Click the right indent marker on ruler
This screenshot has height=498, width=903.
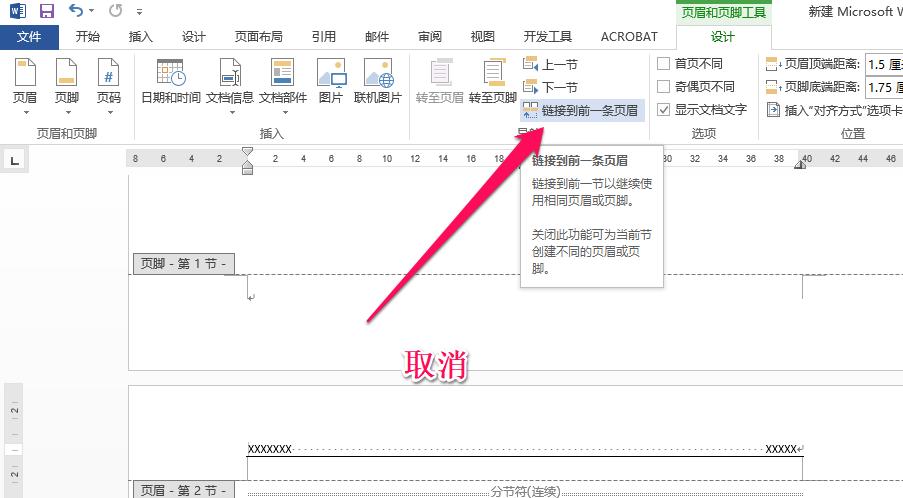[x=800, y=165]
